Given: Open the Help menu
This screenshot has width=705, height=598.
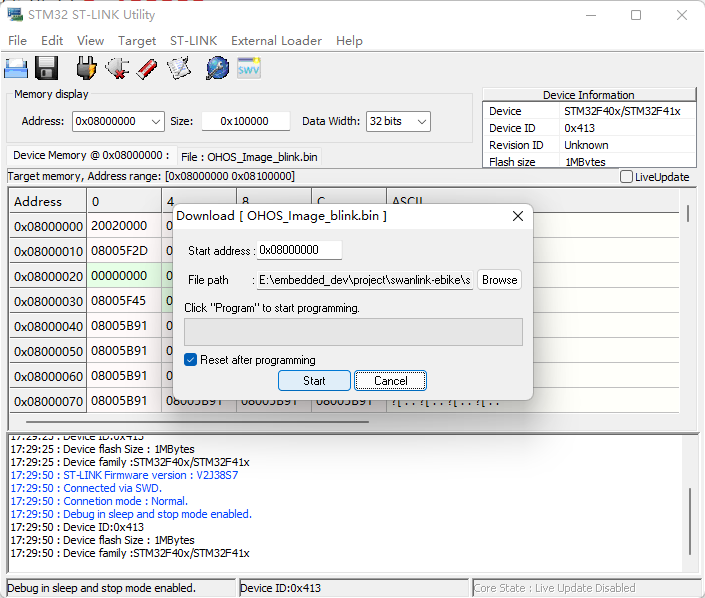Looking at the screenshot, I should (349, 41).
